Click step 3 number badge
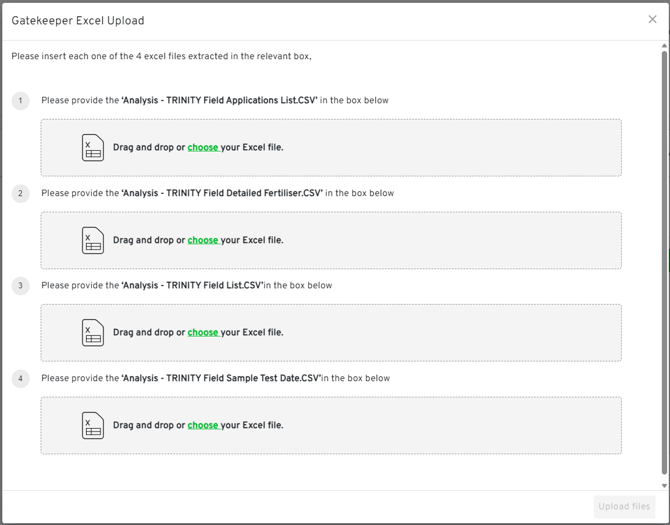 coord(20,286)
